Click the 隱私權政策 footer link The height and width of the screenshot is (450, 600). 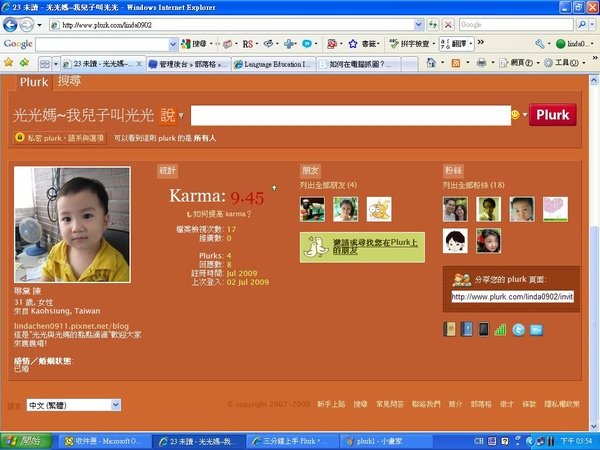(562, 404)
